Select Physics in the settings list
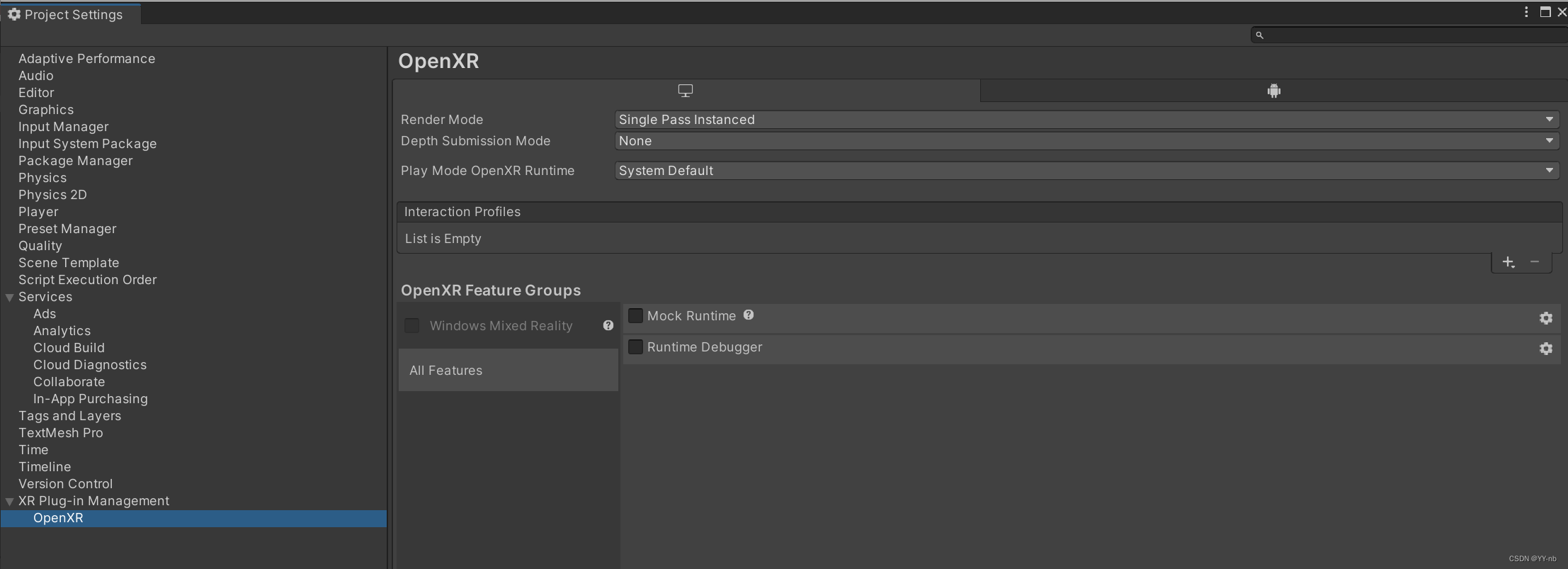Image resolution: width=1568 pixels, height=569 pixels. (42, 178)
